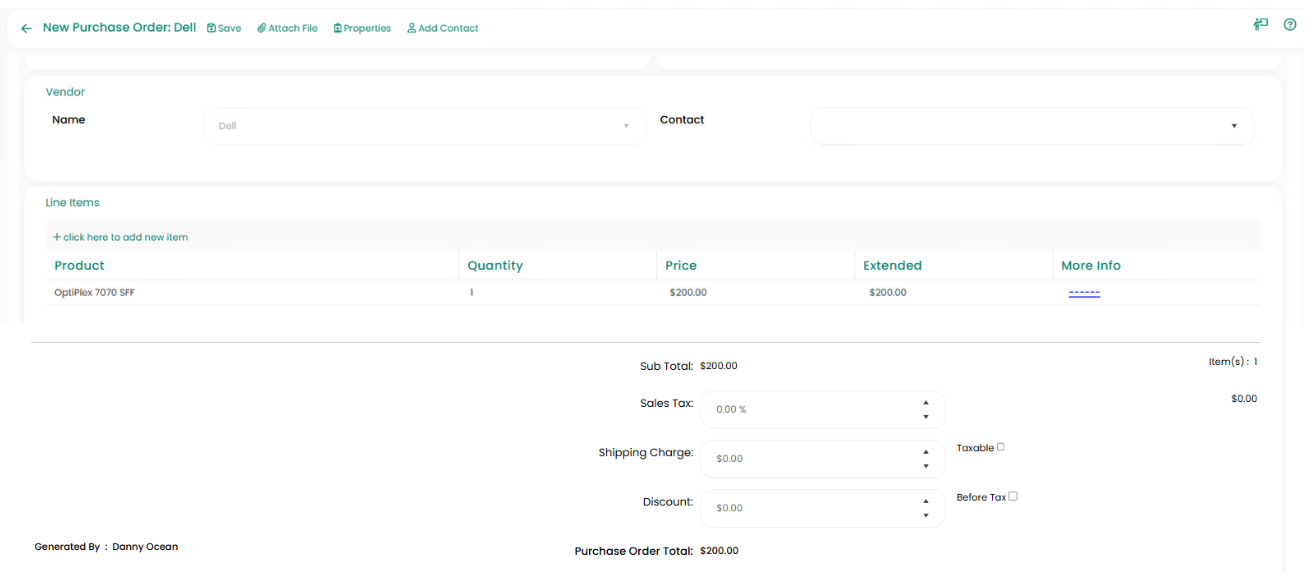
Task: Open the Contact dropdown
Action: (1234, 126)
